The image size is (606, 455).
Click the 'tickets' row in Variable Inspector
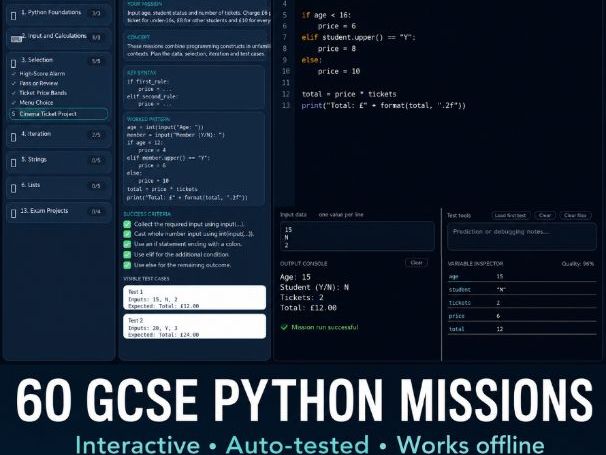(522, 303)
